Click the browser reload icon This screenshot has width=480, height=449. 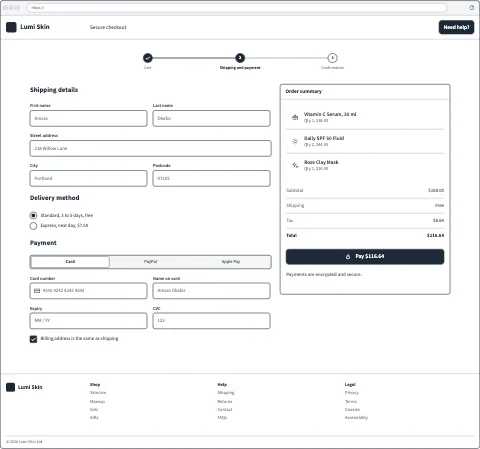click(x=472, y=8)
